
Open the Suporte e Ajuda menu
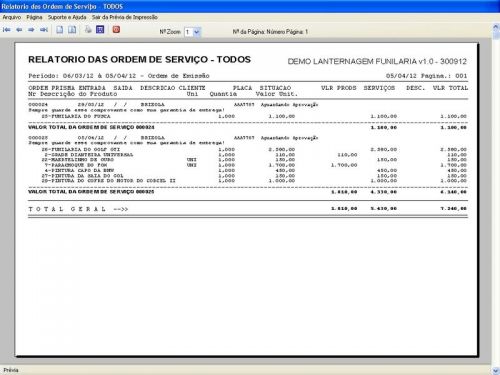coord(67,17)
